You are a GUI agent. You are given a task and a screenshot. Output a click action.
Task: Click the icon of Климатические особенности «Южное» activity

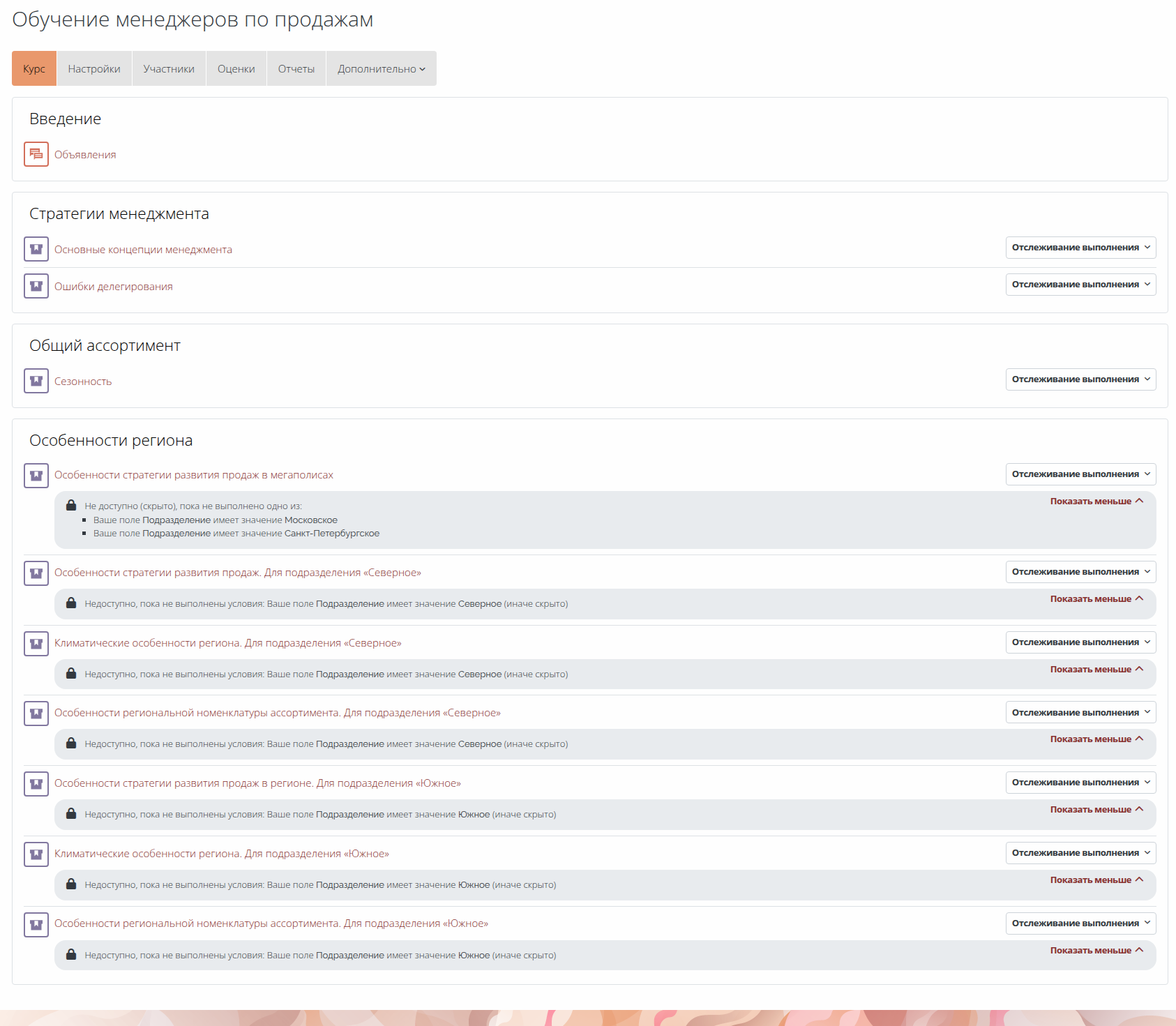coord(36,854)
